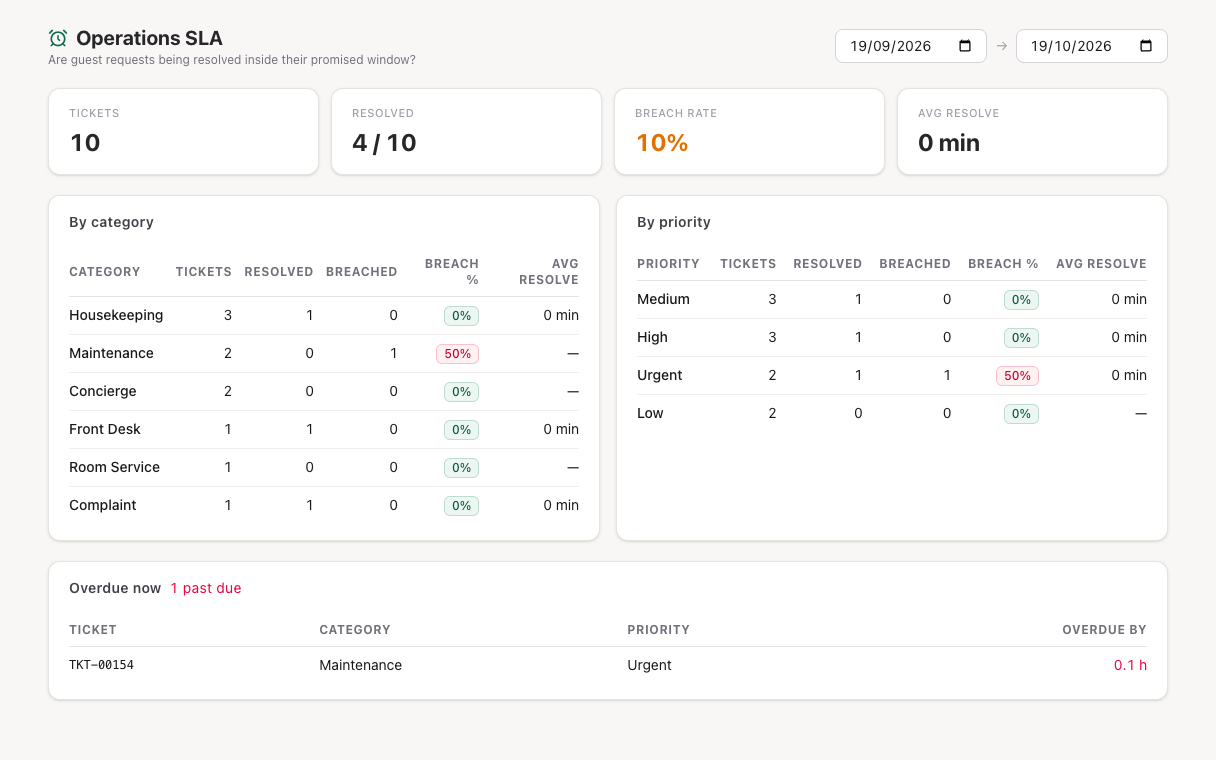Click the Overdue now heading
The height and width of the screenshot is (760, 1216).
click(x=115, y=588)
